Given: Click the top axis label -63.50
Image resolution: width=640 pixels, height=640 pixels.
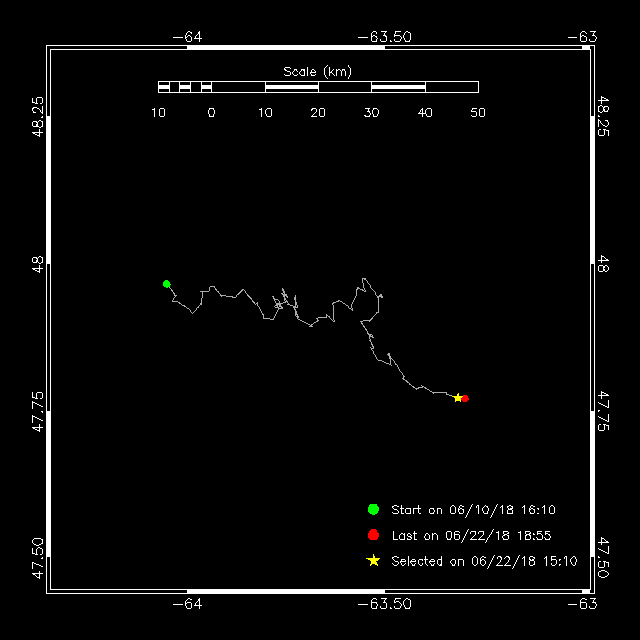Looking at the screenshot, I should [x=384, y=37].
